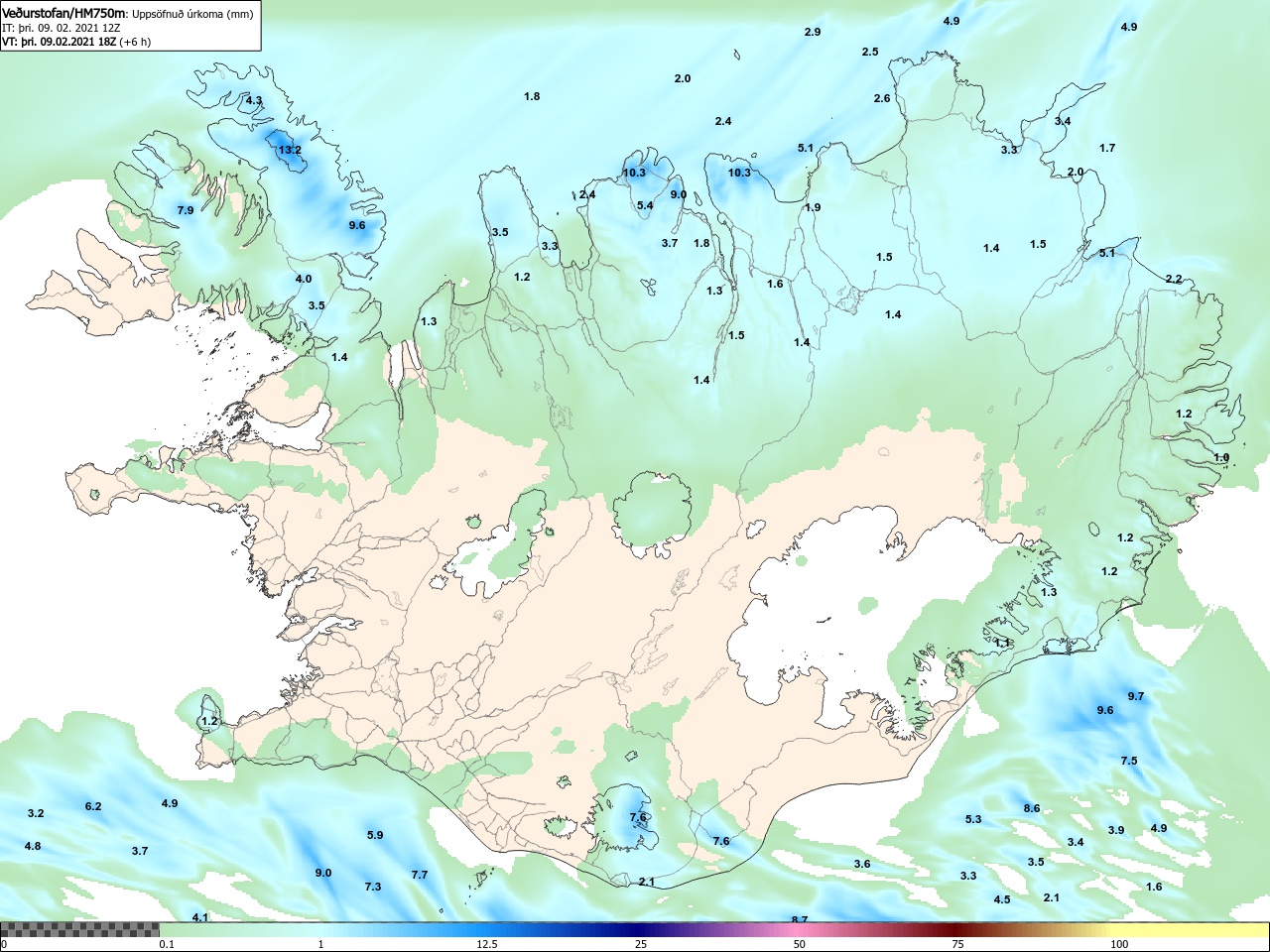Click the checkered no-precipitation legend segment
This screenshot has height=952, width=1270.
click(79, 929)
